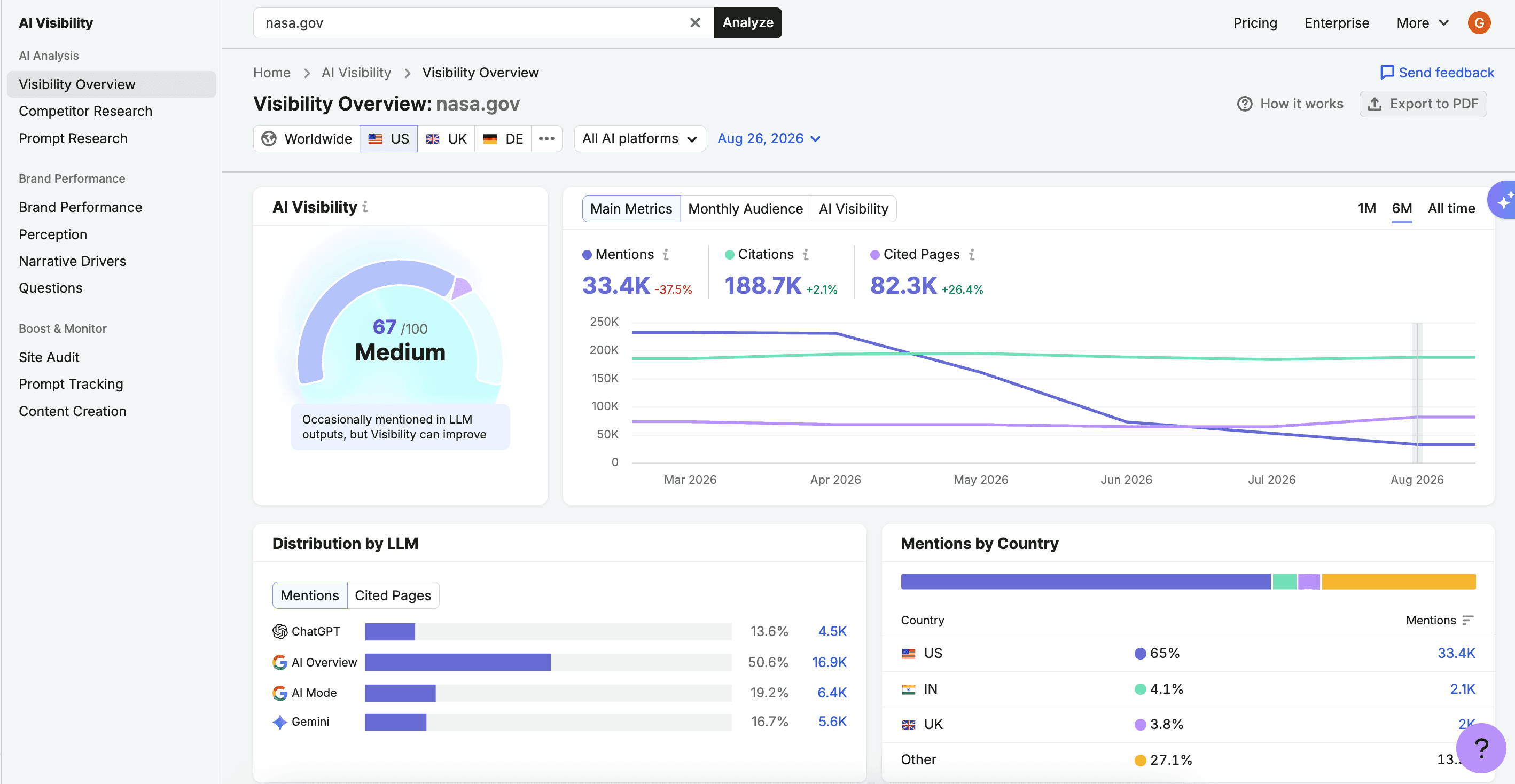Open Site Audit in sidebar

pos(49,358)
